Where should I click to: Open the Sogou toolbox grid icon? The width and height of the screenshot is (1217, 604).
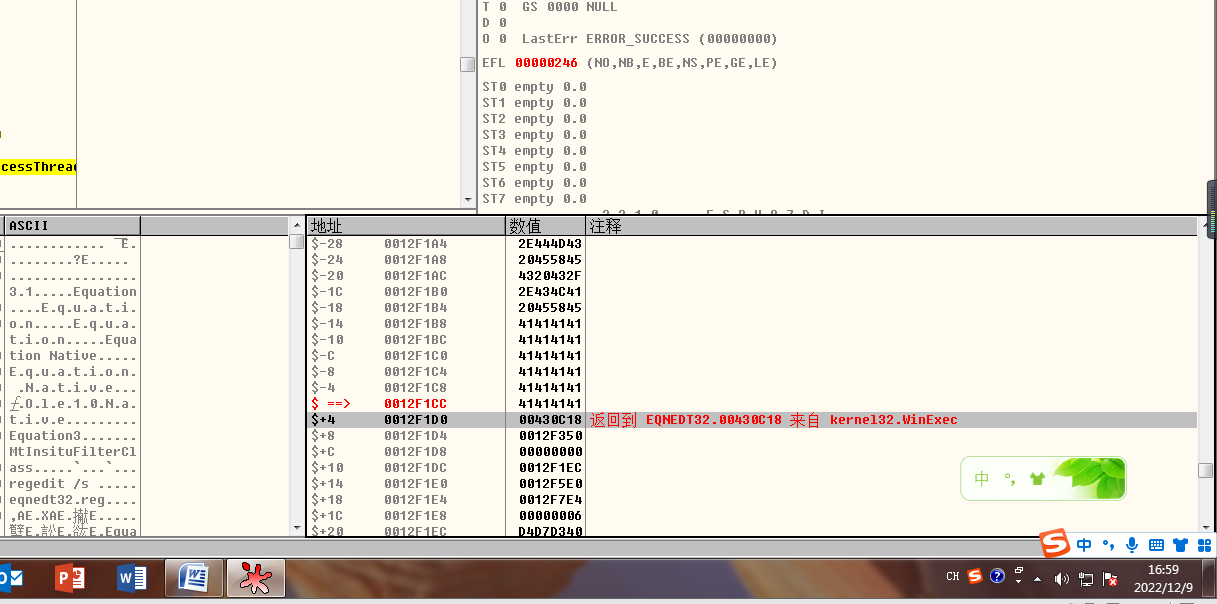click(1203, 545)
